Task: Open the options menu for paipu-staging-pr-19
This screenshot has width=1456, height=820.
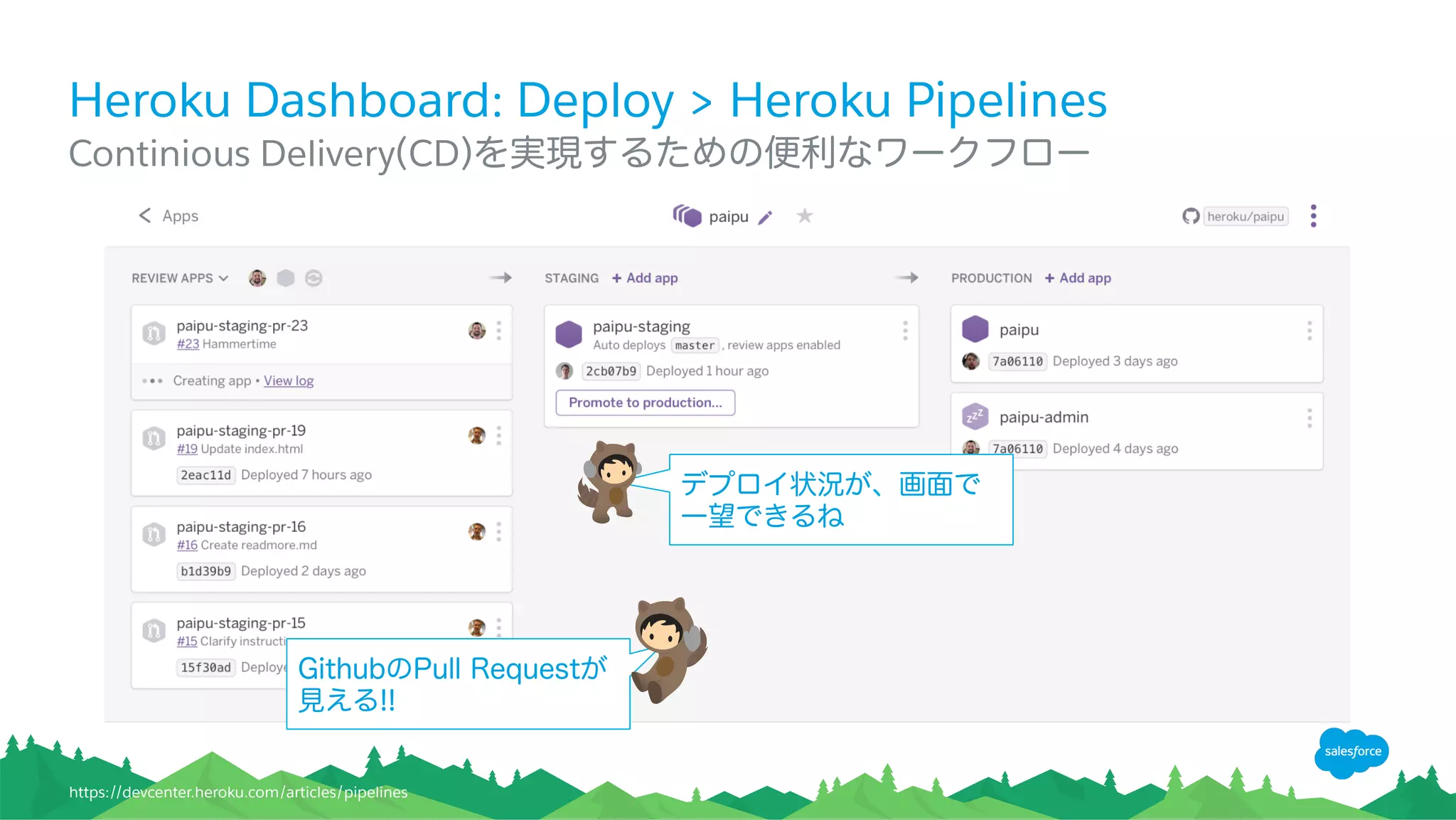Action: point(499,435)
